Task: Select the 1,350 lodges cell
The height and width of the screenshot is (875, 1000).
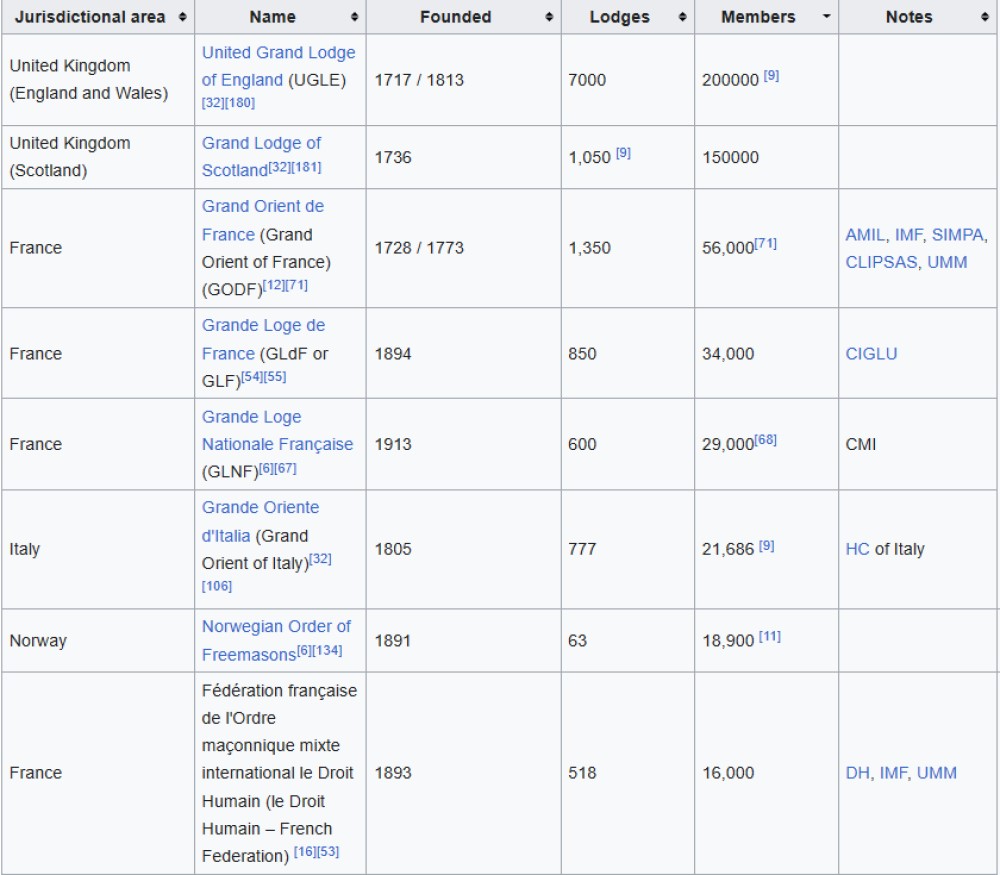Action: (628, 248)
